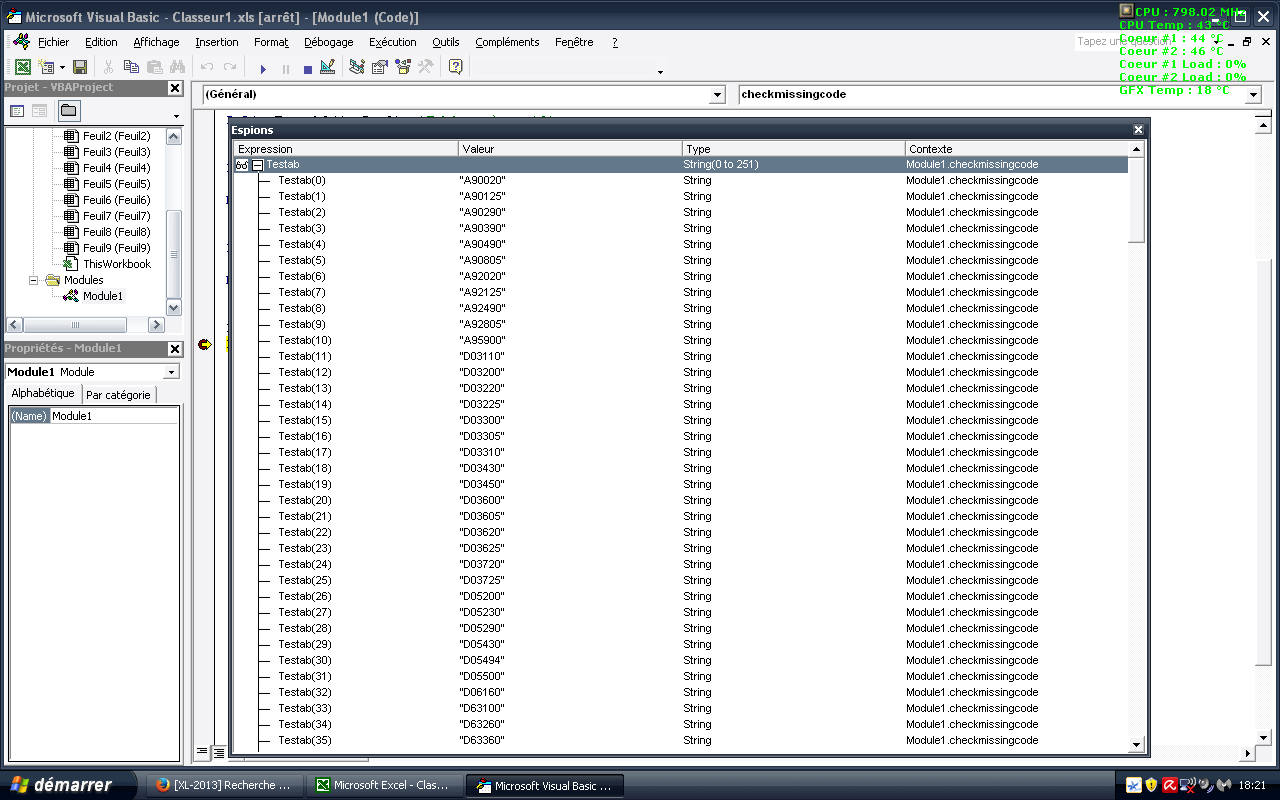The height and width of the screenshot is (800, 1280).
Task: Toggle Design Mode icon
Action: click(x=328, y=67)
